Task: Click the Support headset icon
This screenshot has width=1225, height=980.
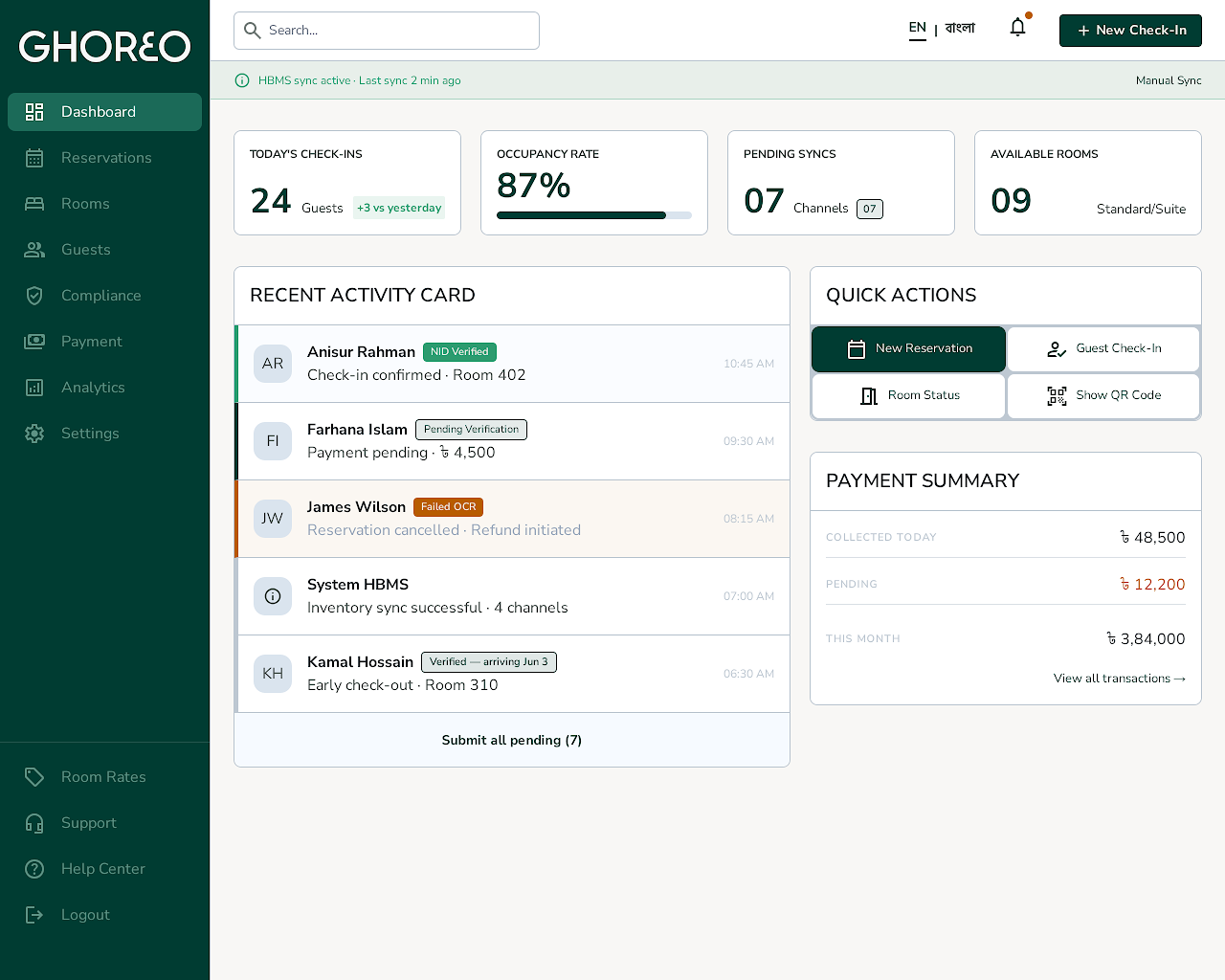Action: point(34,823)
